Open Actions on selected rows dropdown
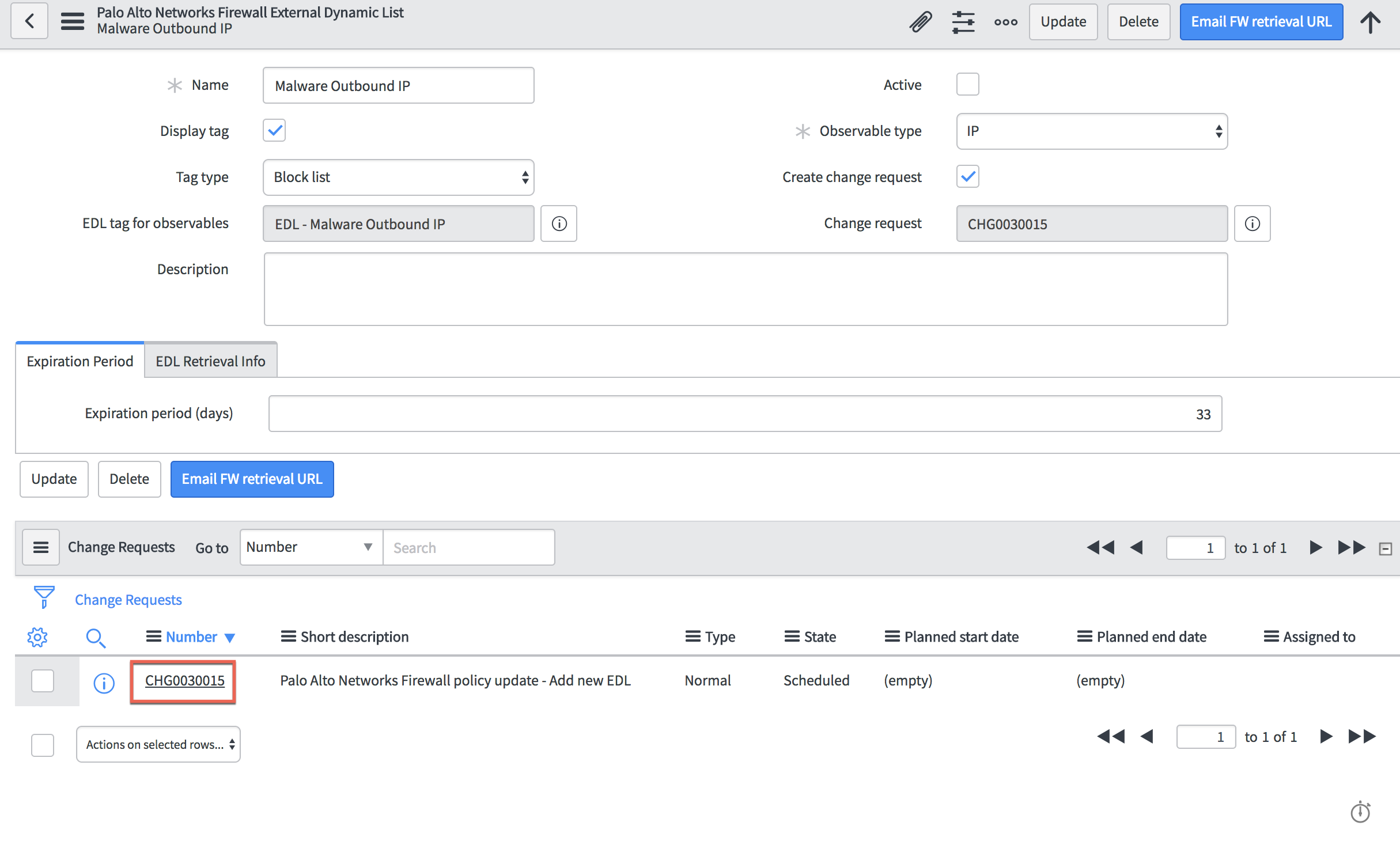 tap(158, 744)
